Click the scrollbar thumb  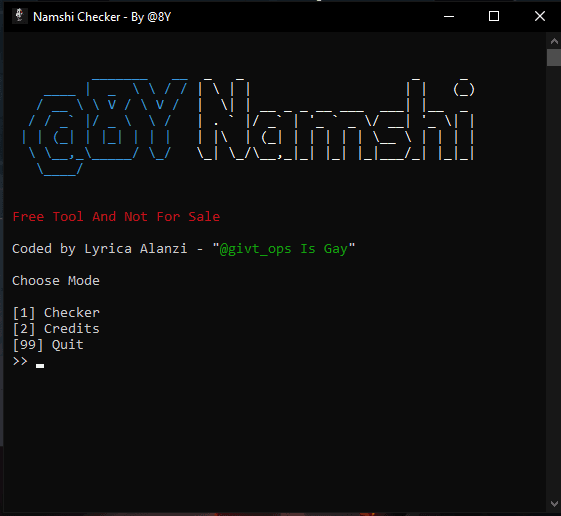[554, 58]
